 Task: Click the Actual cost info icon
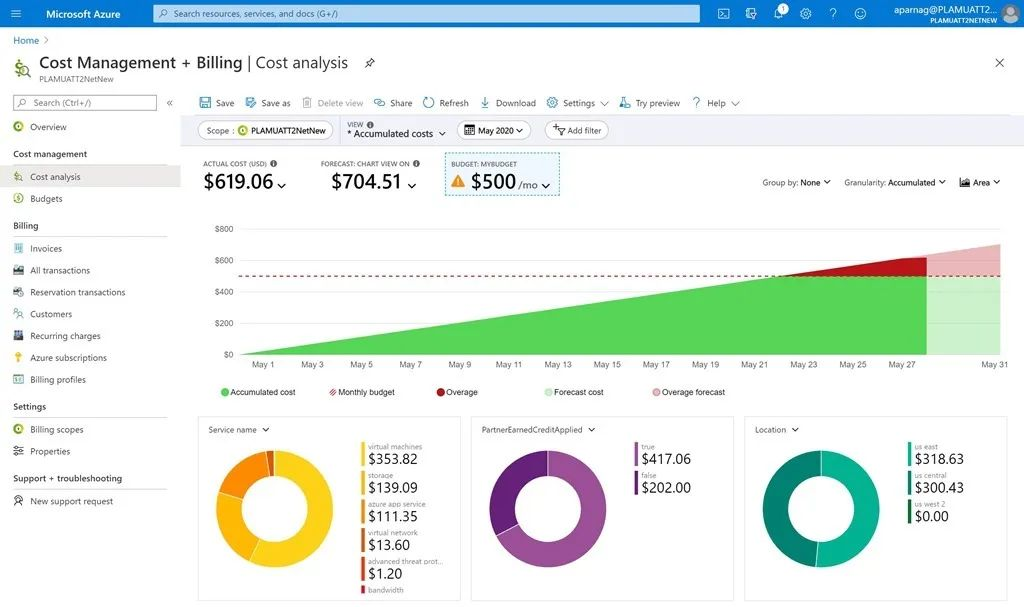click(274, 163)
